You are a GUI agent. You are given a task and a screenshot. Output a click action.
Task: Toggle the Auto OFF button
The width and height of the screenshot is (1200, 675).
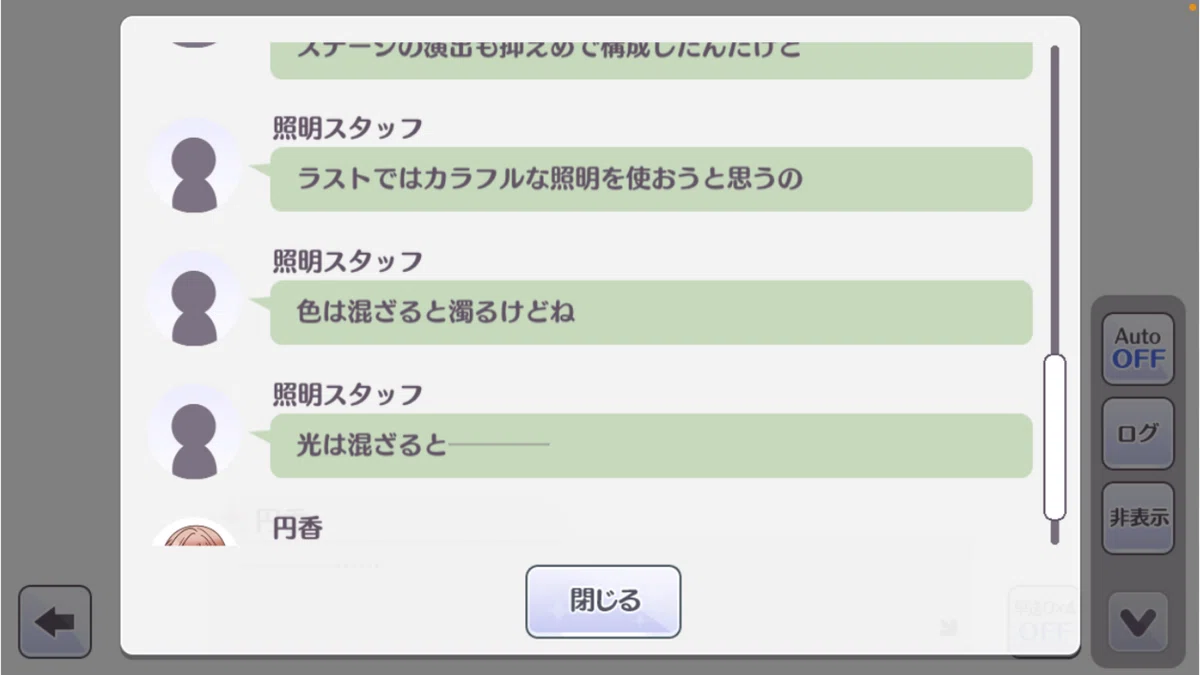click(x=1138, y=349)
